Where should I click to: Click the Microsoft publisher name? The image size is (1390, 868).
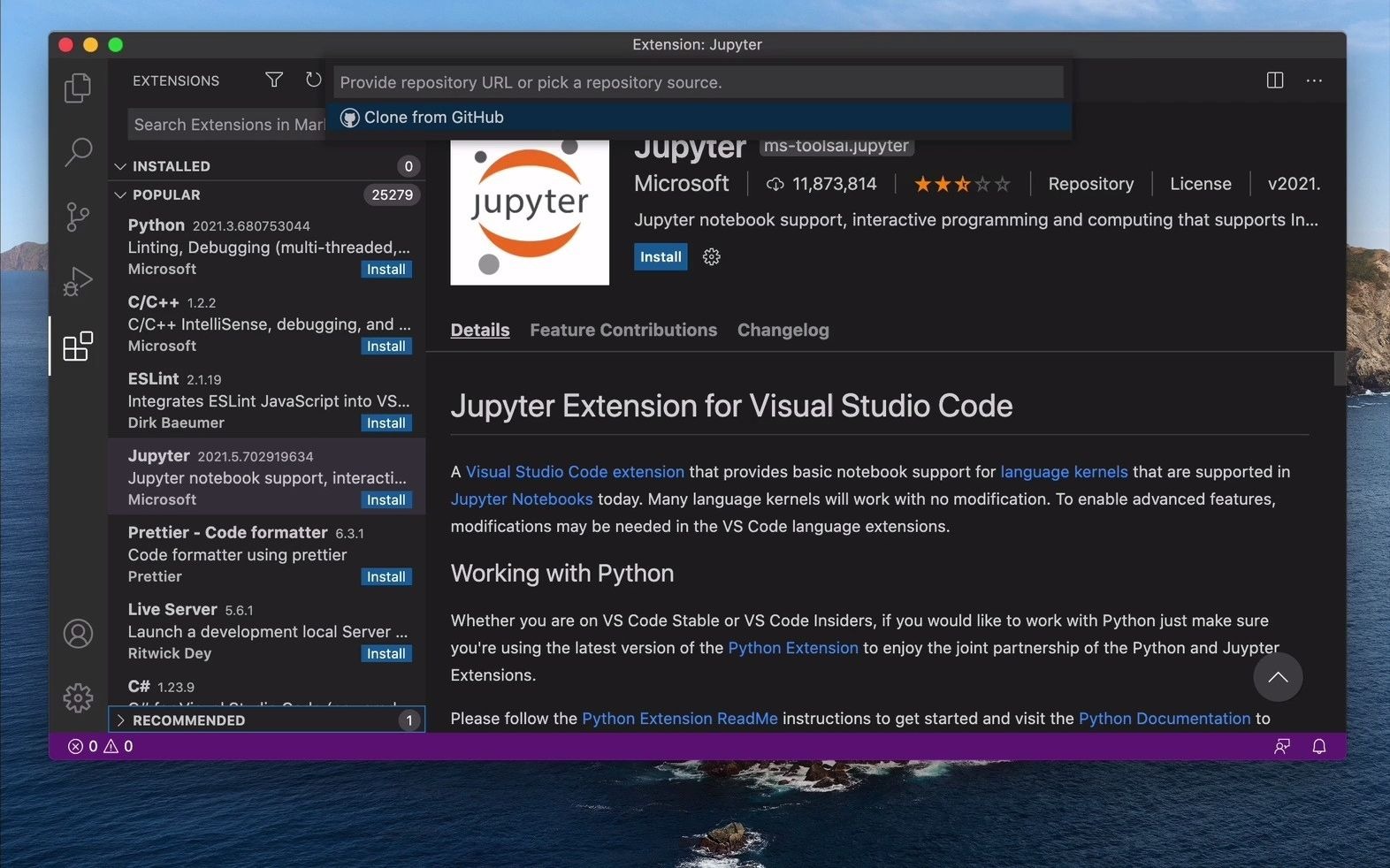(x=681, y=184)
